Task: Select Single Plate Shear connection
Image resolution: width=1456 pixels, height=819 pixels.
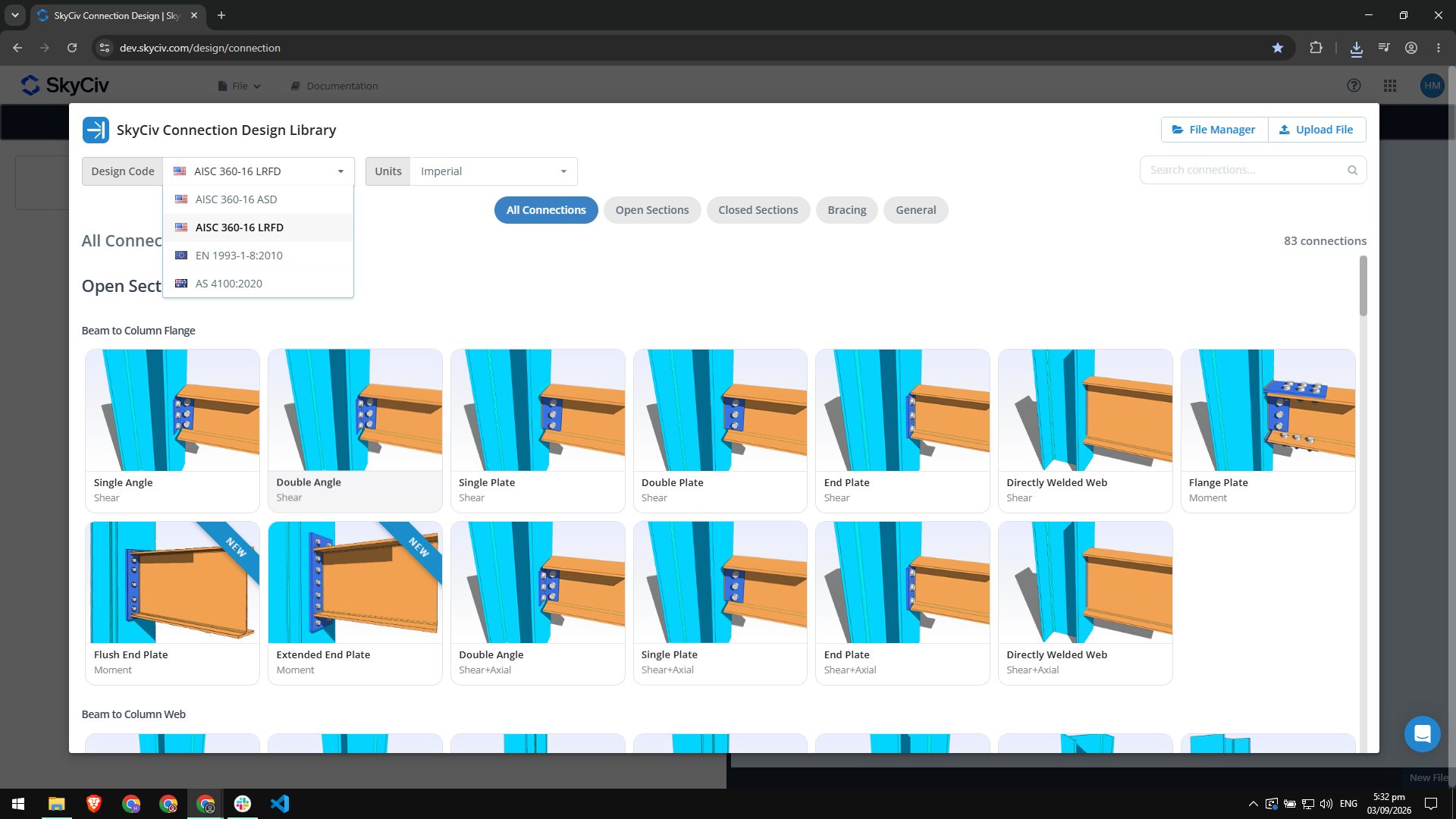Action: pyautogui.click(x=538, y=431)
